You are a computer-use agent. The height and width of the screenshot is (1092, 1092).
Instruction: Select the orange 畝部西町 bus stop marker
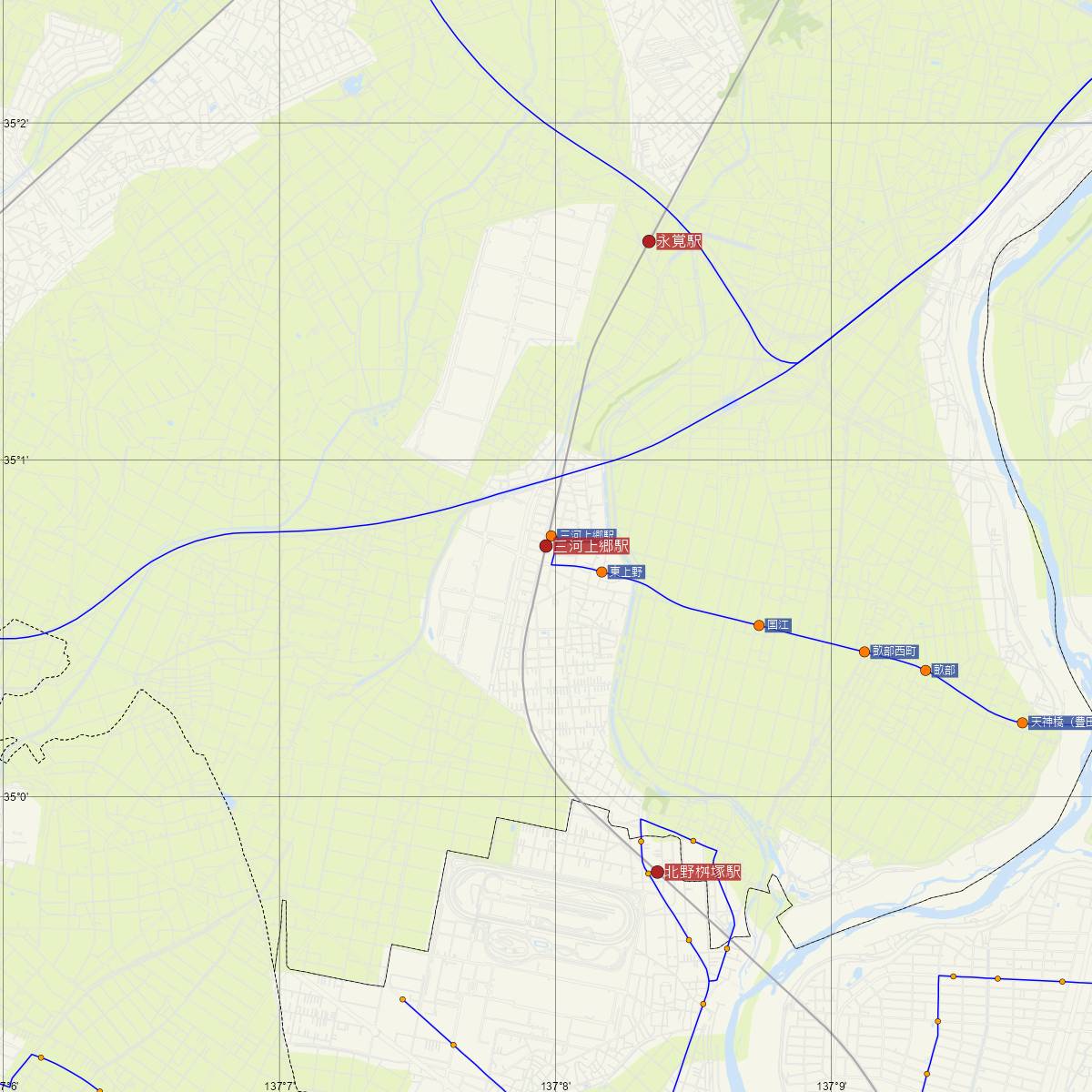point(864,652)
